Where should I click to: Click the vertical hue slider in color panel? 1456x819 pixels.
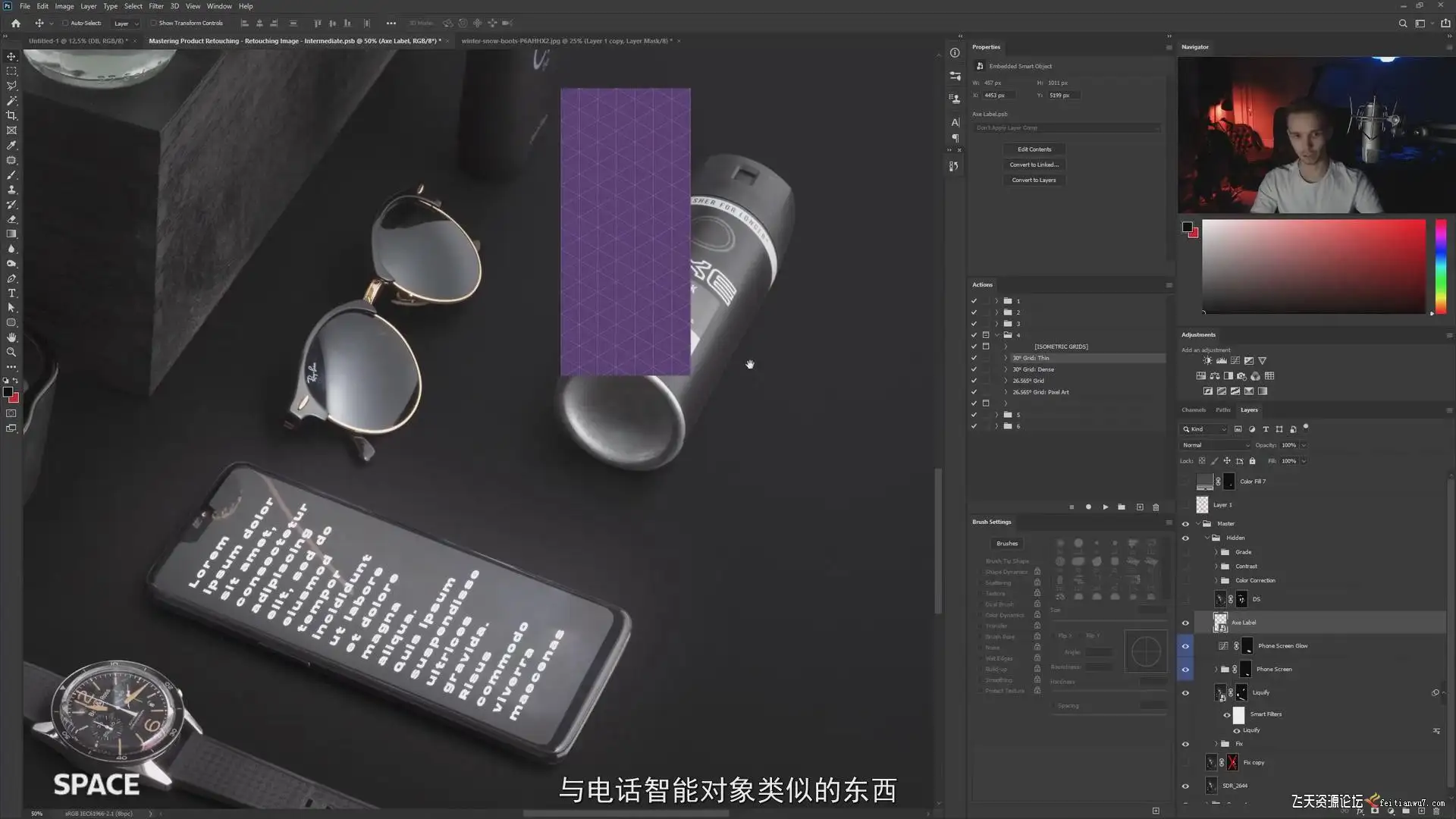coord(1440,265)
